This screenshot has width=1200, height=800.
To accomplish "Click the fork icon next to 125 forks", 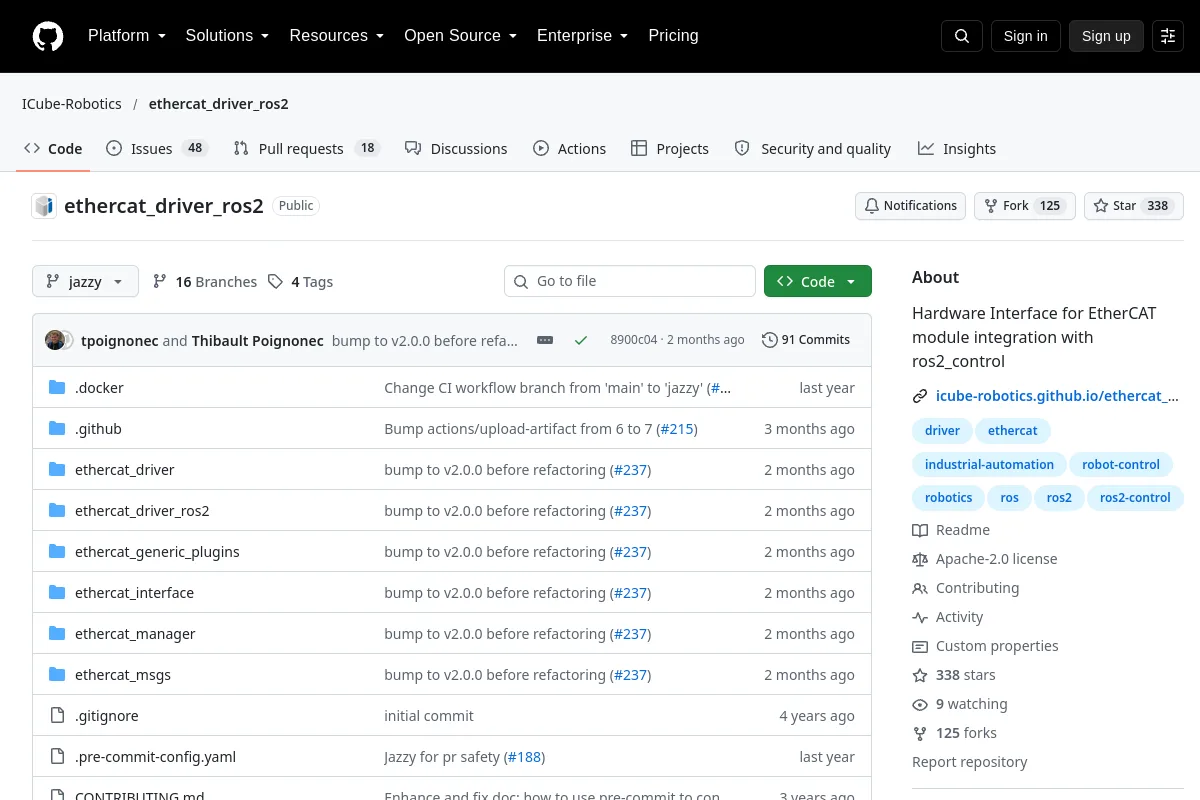I will coord(920,733).
